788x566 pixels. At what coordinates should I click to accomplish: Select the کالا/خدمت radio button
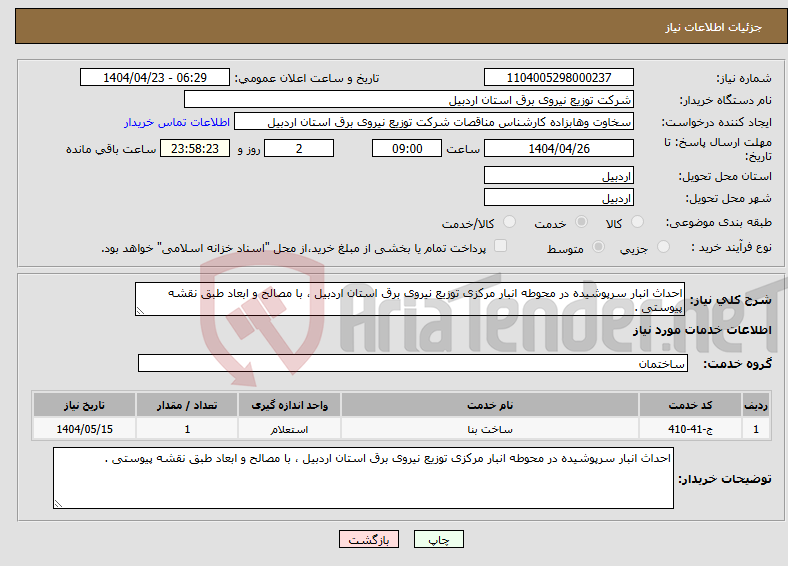[x=510, y=222]
